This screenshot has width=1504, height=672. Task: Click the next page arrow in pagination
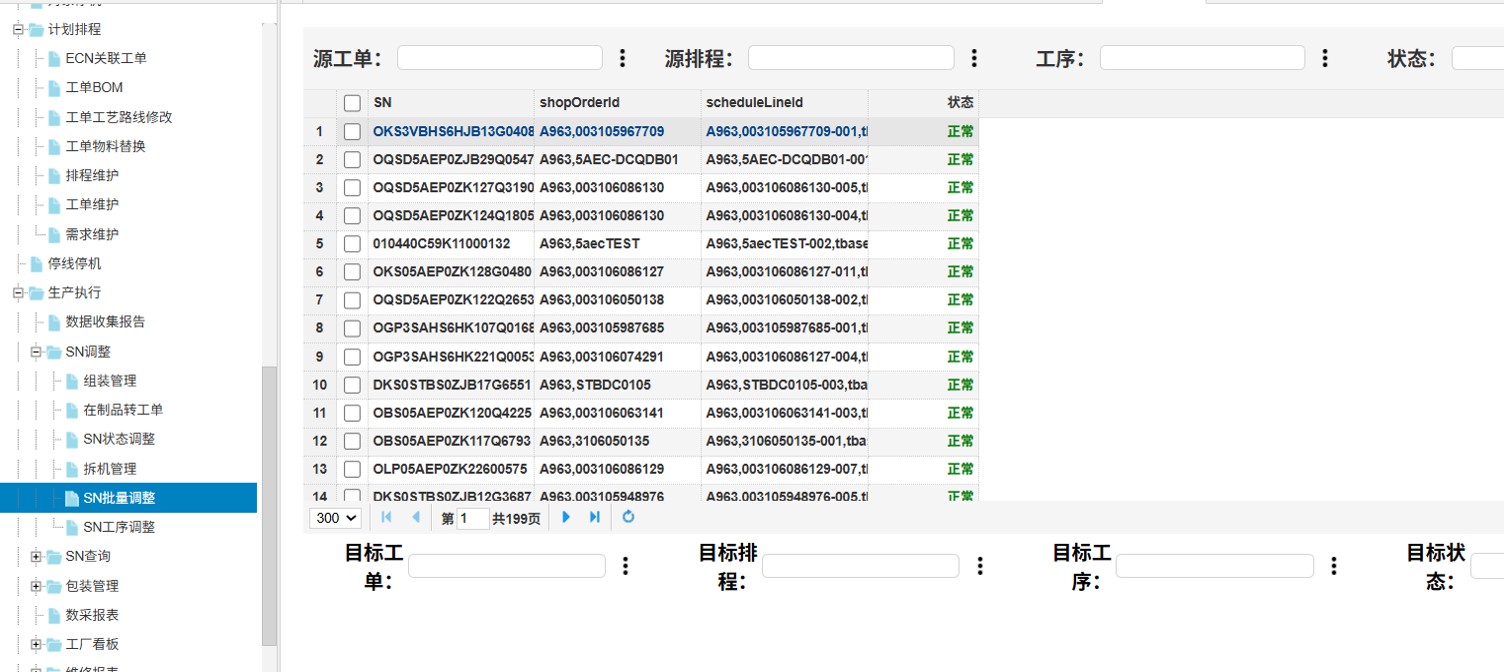[566, 517]
